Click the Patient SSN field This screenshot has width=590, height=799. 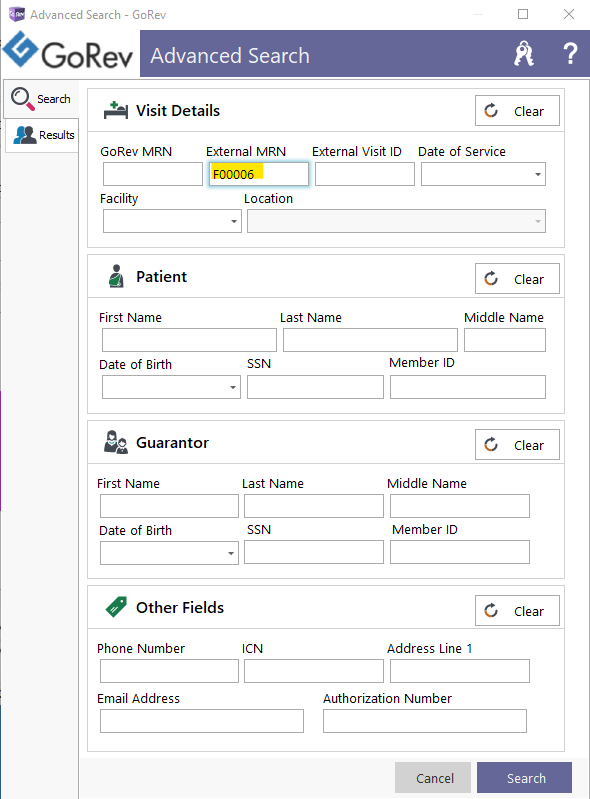pyautogui.click(x=315, y=387)
